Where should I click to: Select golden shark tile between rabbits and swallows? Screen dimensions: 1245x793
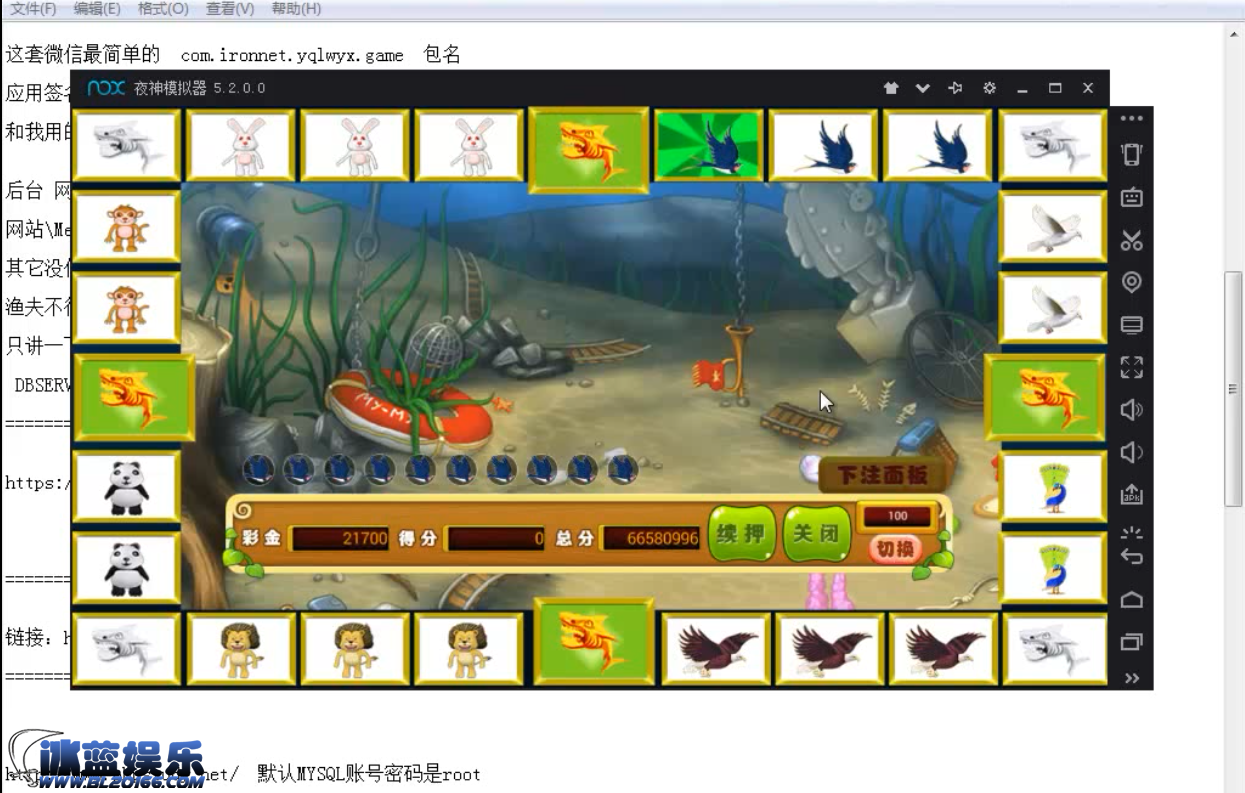tap(589, 149)
